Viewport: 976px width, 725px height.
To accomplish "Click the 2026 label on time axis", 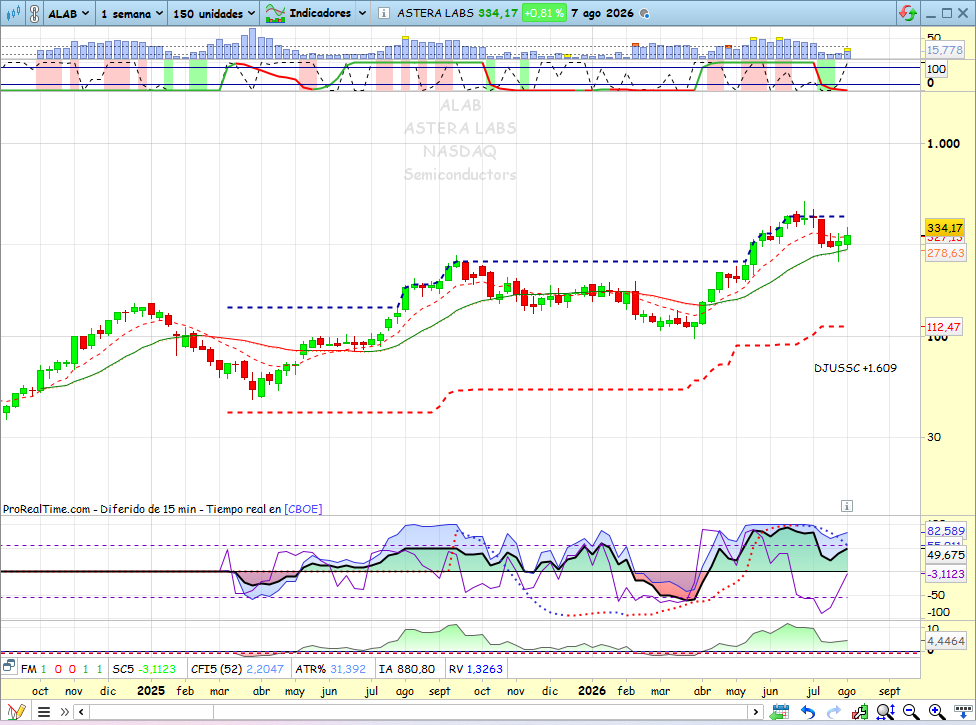I will coord(591,690).
